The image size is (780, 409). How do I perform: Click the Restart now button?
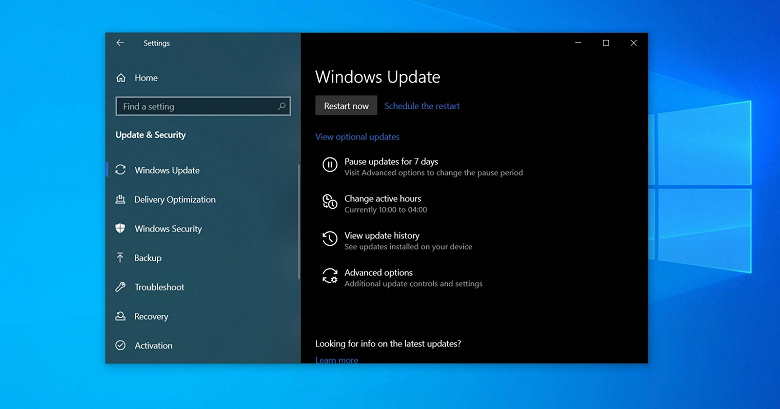pyautogui.click(x=346, y=106)
